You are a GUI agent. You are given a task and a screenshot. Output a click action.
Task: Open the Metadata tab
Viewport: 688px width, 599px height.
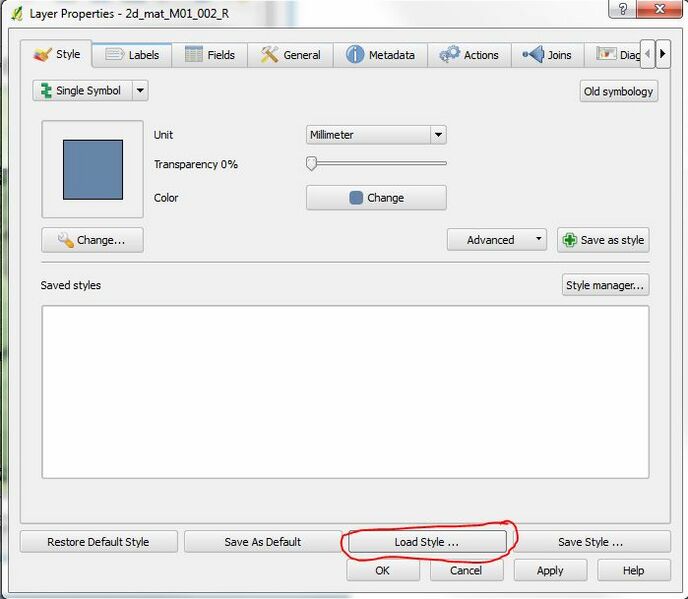point(380,55)
